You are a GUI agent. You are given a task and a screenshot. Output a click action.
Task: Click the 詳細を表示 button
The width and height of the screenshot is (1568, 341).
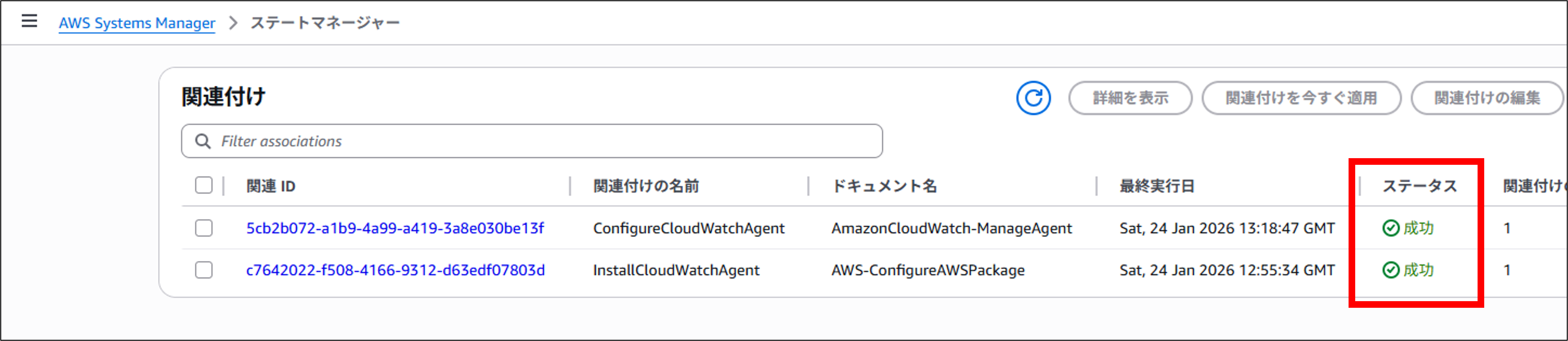(x=1130, y=98)
